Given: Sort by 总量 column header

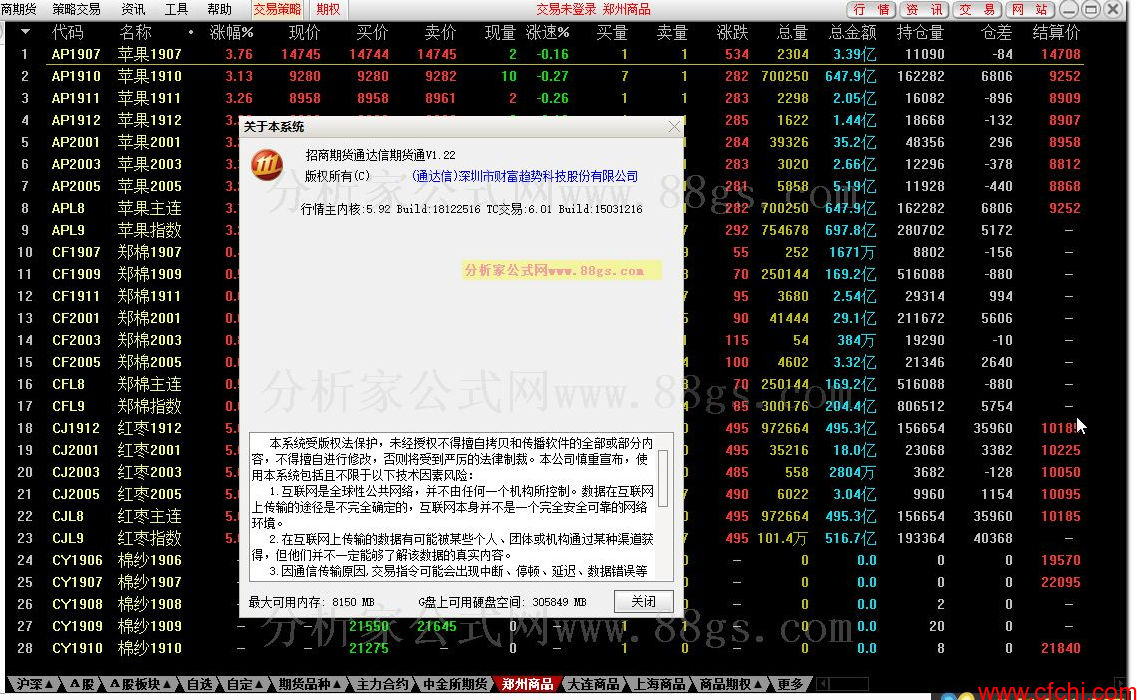Looking at the screenshot, I should [792, 33].
